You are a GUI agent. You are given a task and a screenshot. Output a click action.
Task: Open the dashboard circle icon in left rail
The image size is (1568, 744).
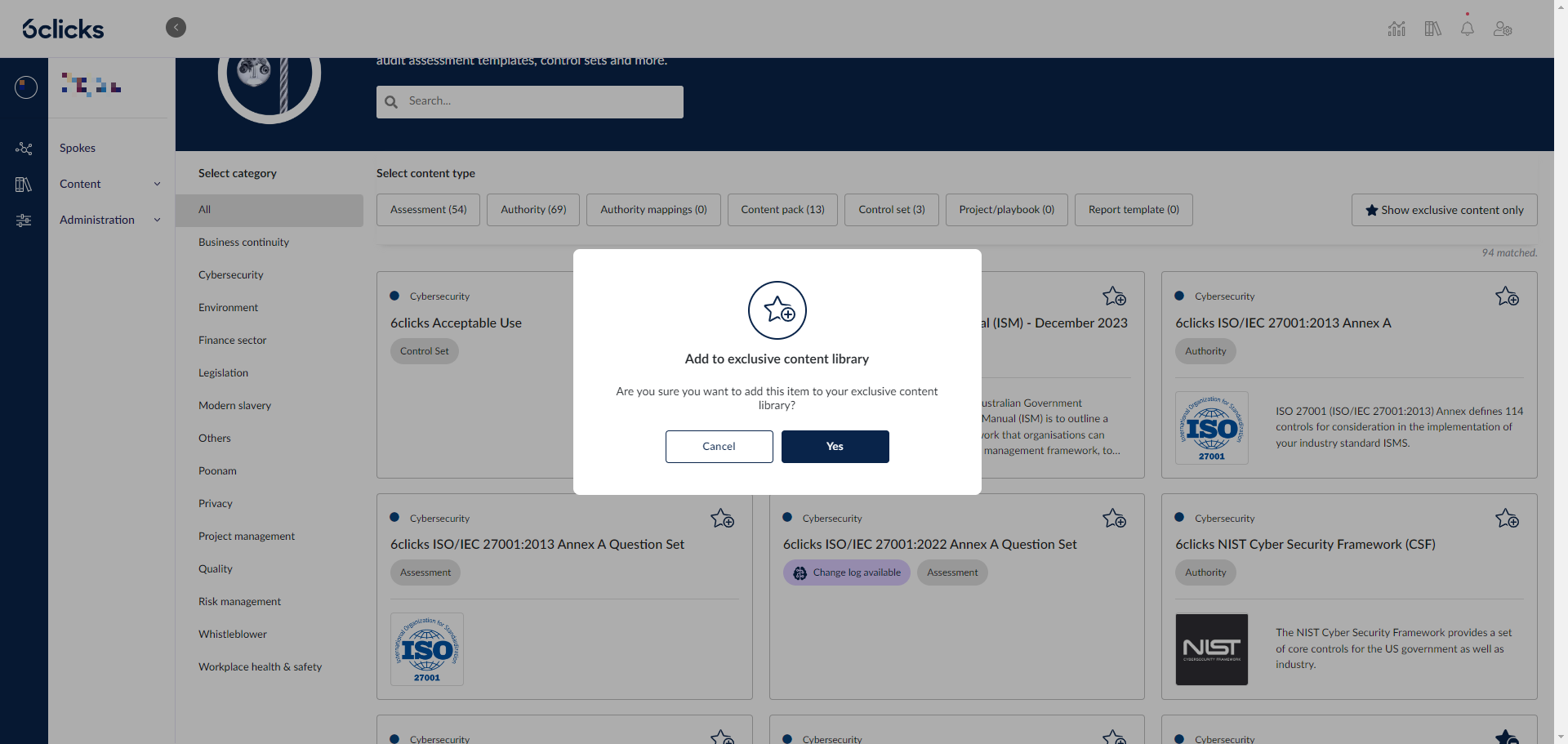point(26,87)
